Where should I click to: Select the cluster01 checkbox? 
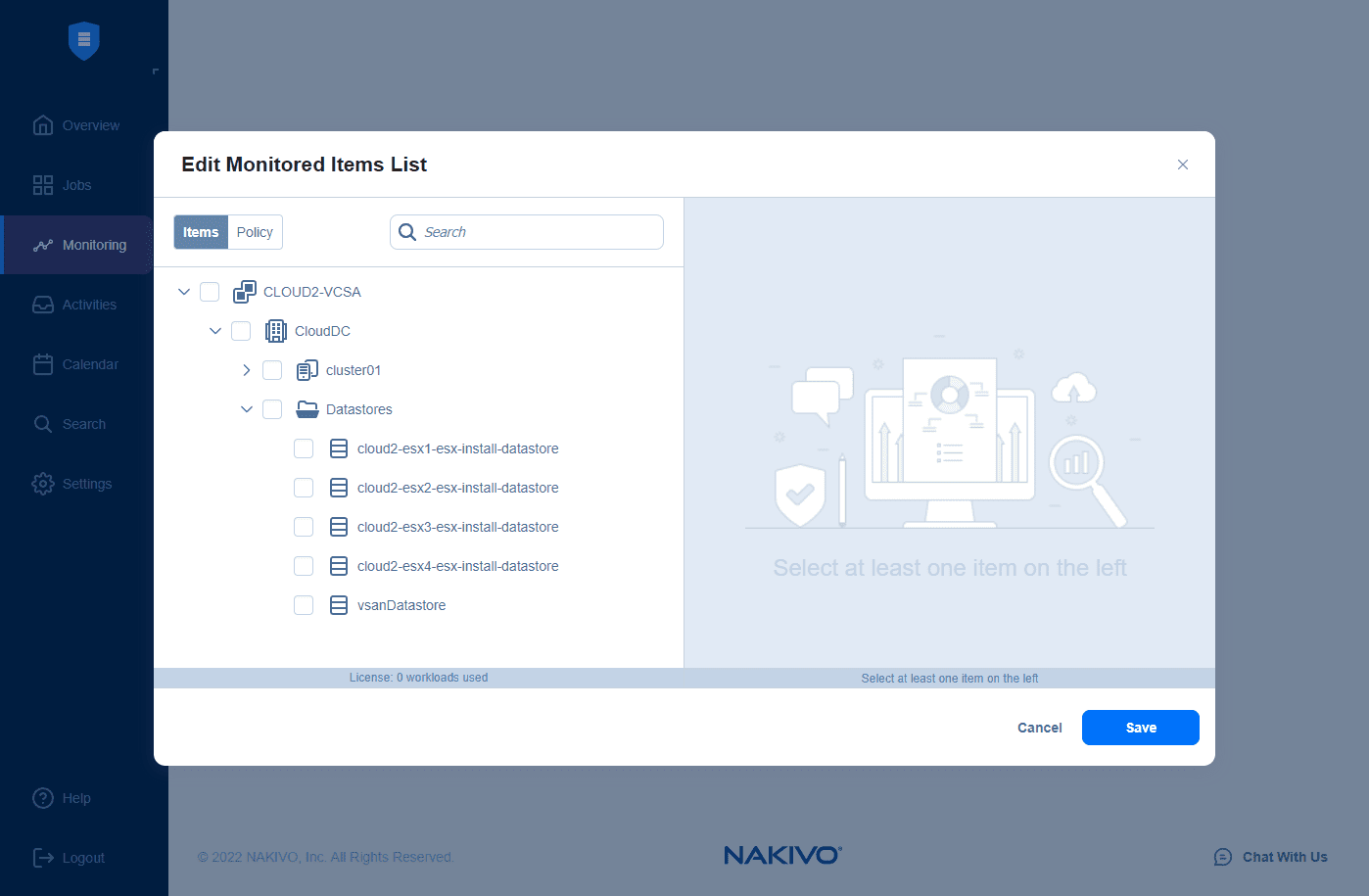pos(272,370)
